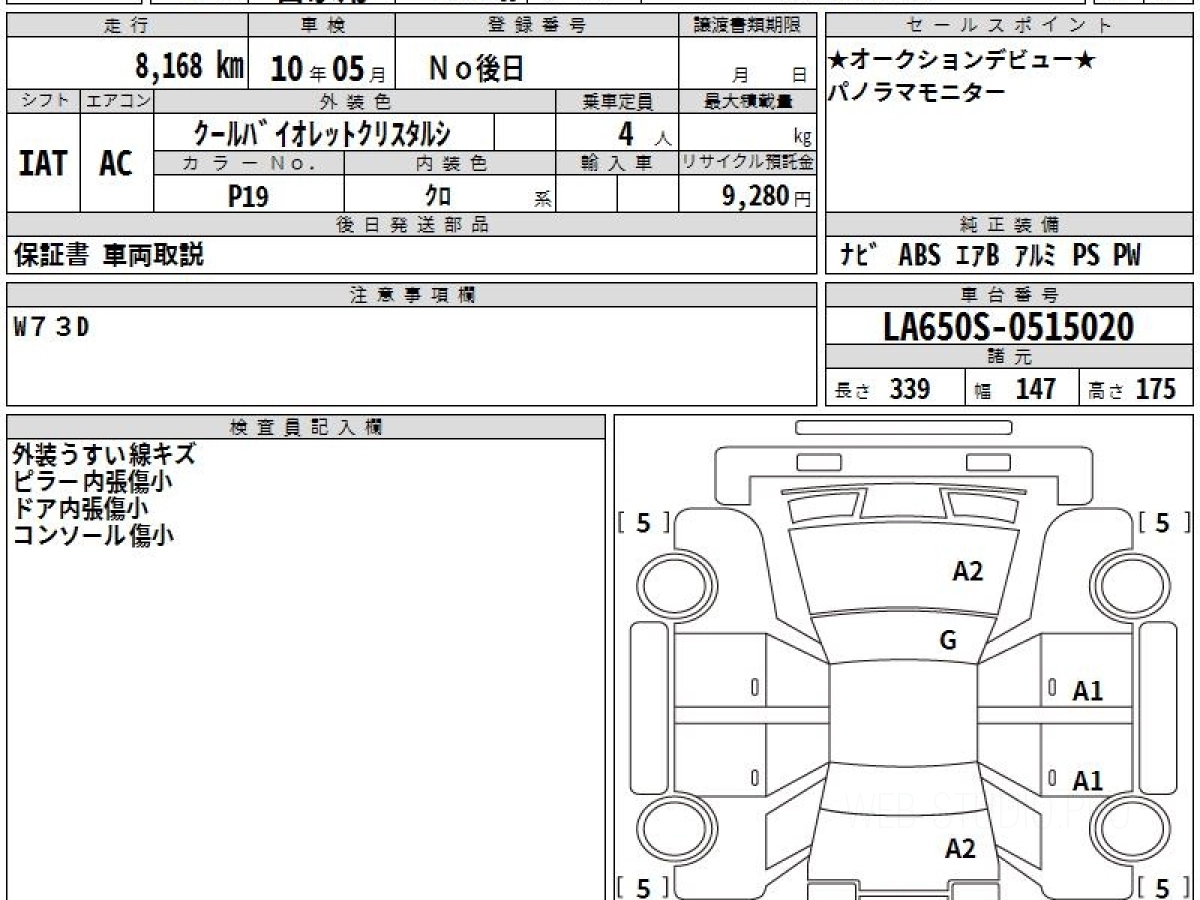This screenshot has height=900, width=1200.
Task: Select the PW equipment item
Action: [x=1127, y=255]
